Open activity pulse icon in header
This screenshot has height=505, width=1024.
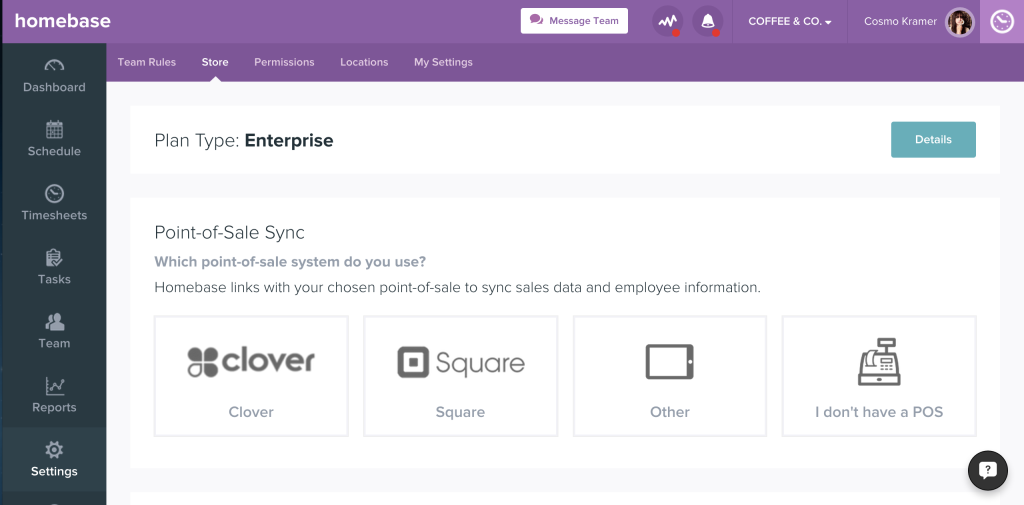(667, 22)
